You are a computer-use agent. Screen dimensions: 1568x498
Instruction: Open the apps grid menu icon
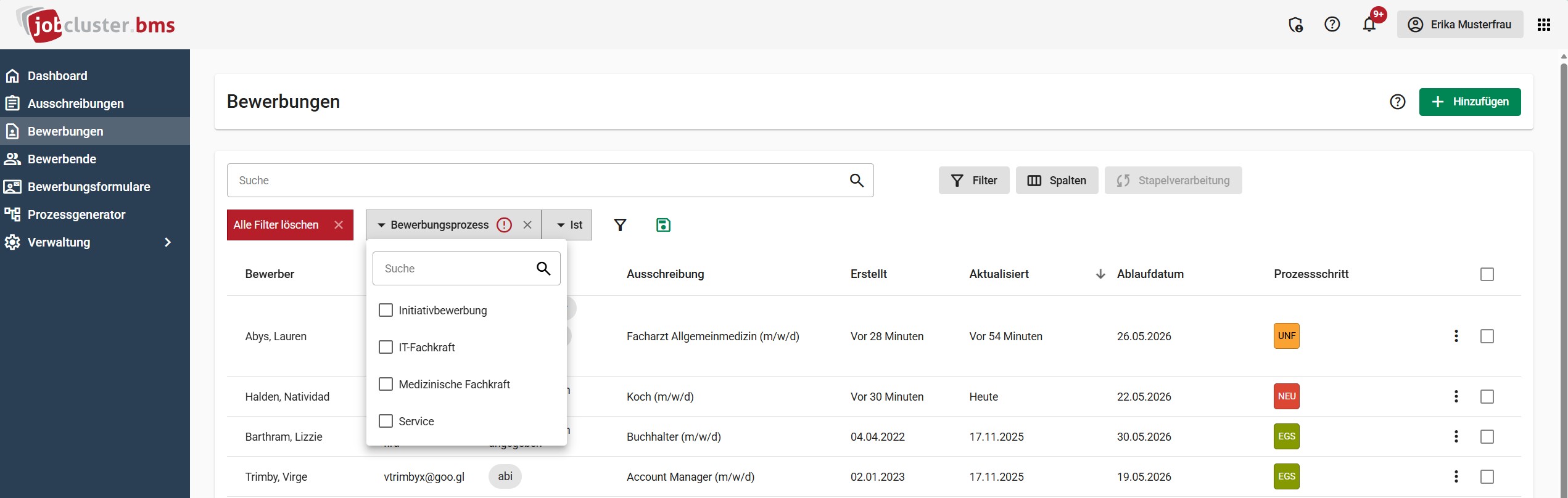[1543, 25]
